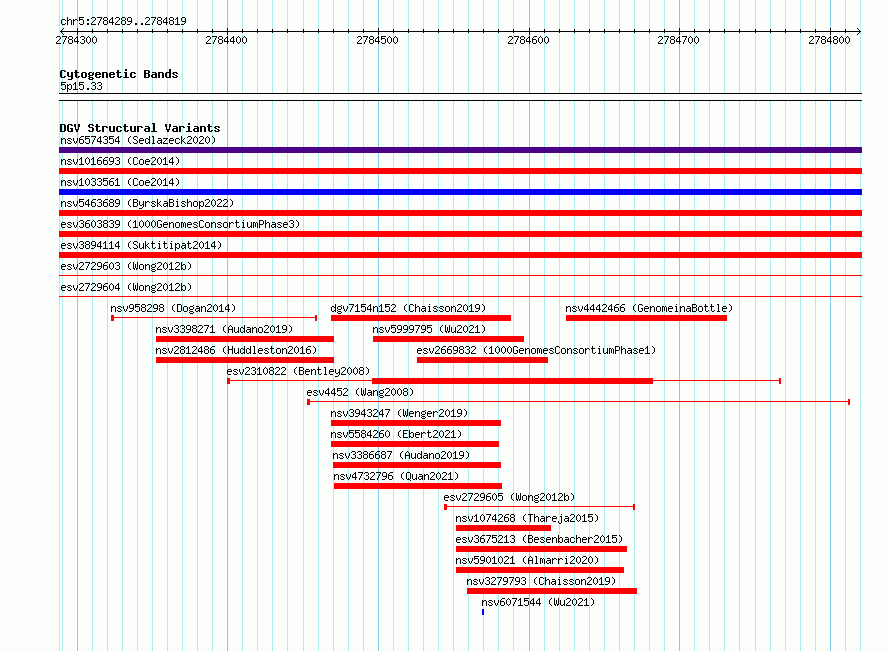Select the dark purple nsv6574354 variant bar
The height and width of the screenshot is (651, 890).
(460, 150)
